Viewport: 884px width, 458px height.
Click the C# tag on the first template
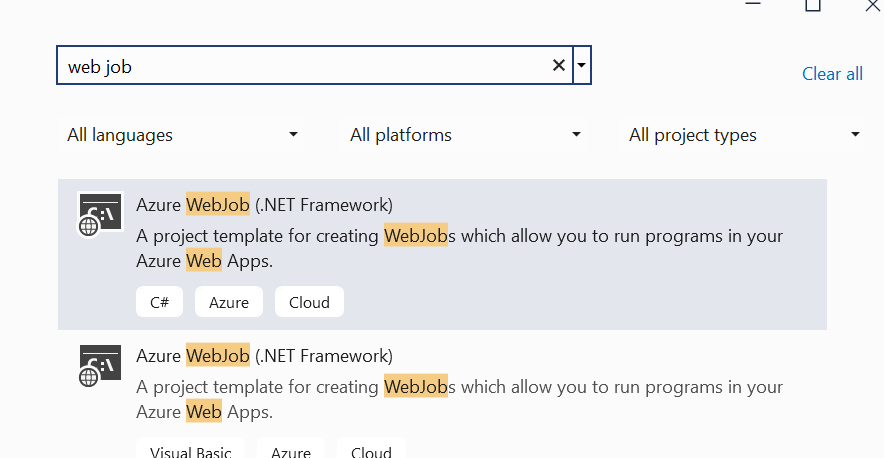[160, 302]
